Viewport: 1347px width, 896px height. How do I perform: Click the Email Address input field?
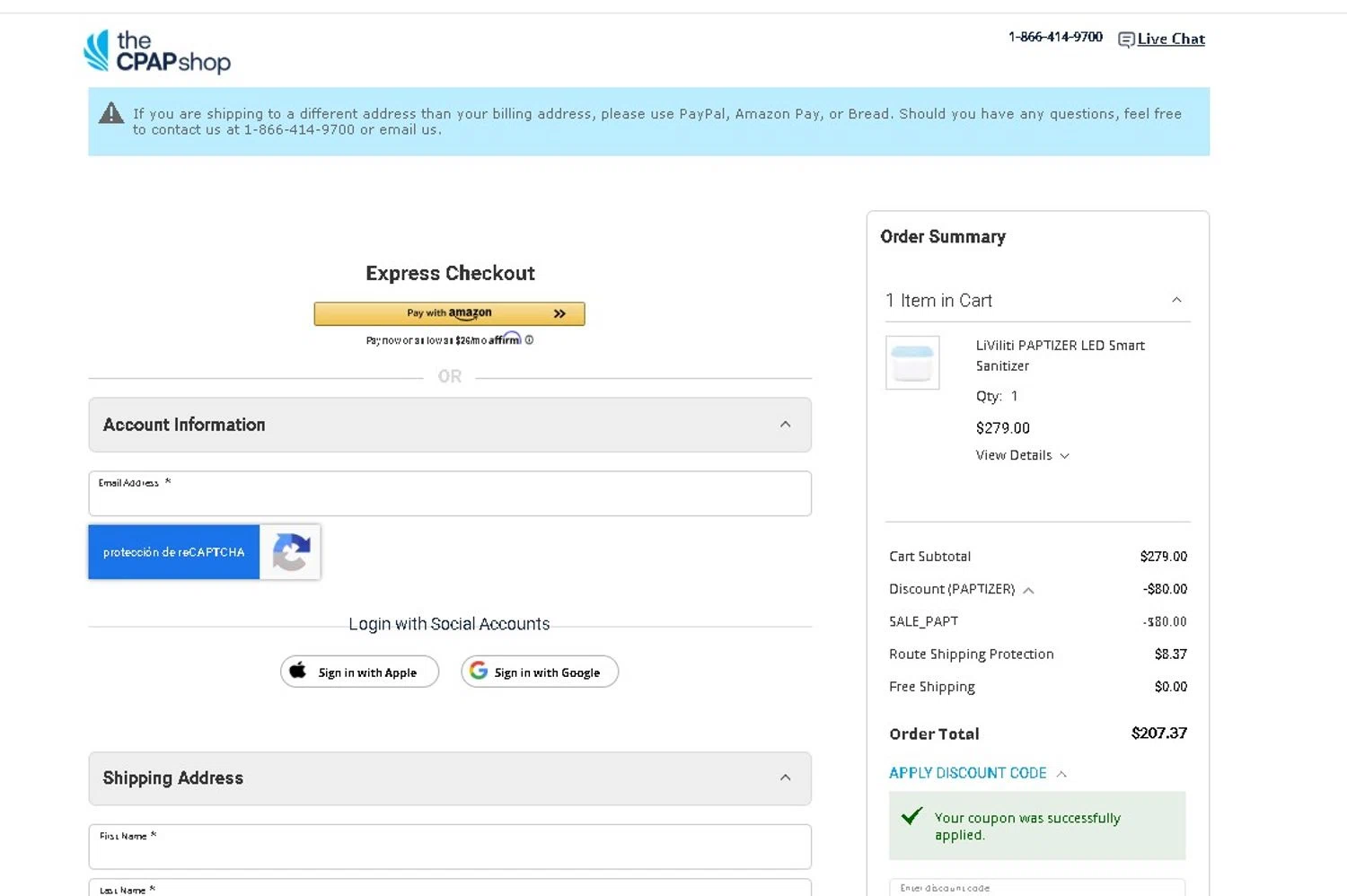(x=450, y=494)
